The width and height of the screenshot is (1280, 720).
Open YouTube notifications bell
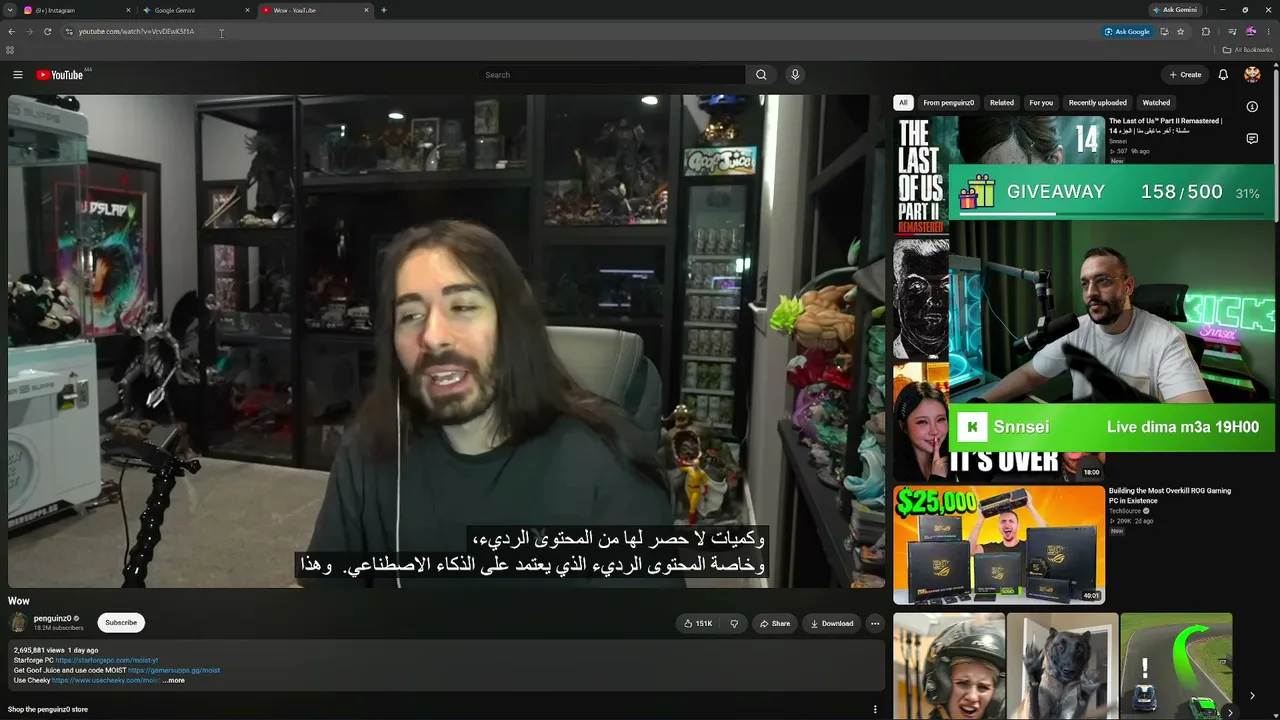click(x=1223, y=75)
